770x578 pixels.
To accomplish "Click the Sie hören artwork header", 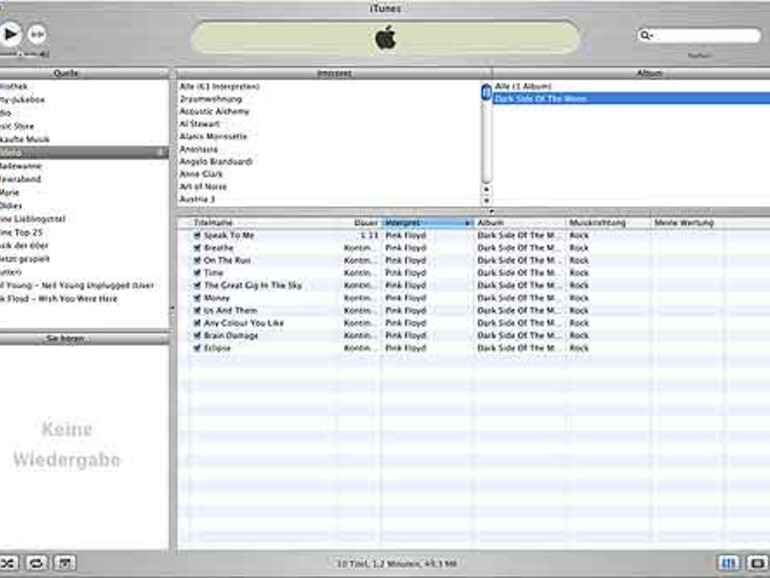I will [x=84, y=338].
